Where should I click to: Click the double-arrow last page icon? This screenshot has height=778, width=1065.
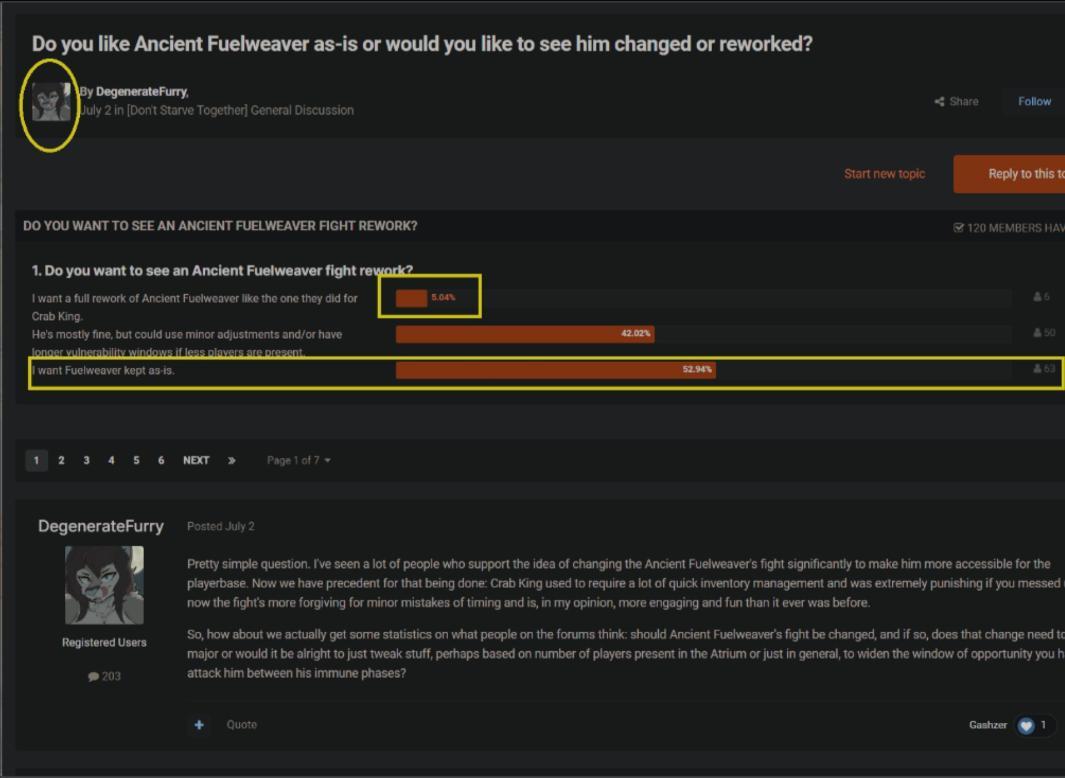pyautogui.click(x=231, y=461)
